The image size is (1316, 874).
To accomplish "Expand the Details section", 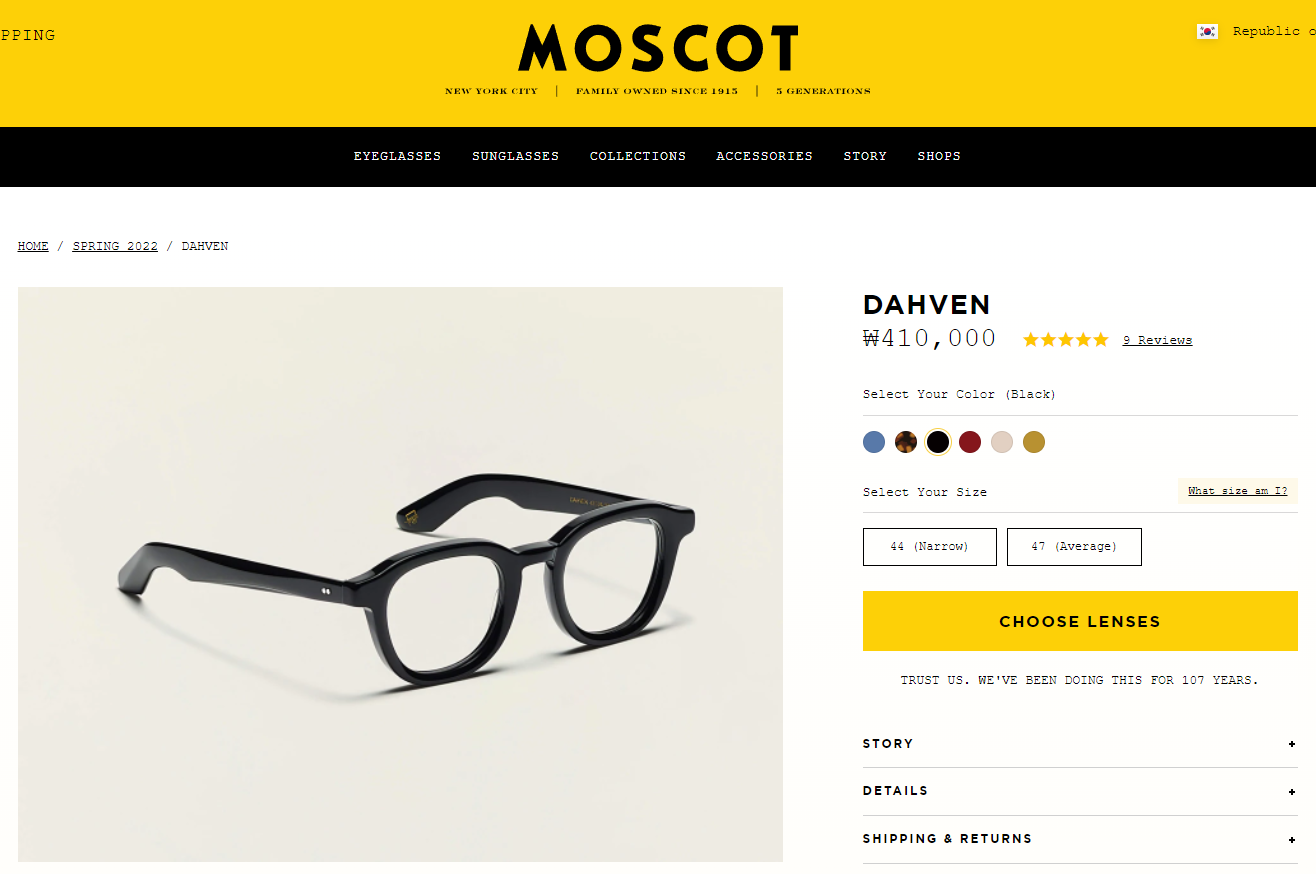I will coord(1080,791).
